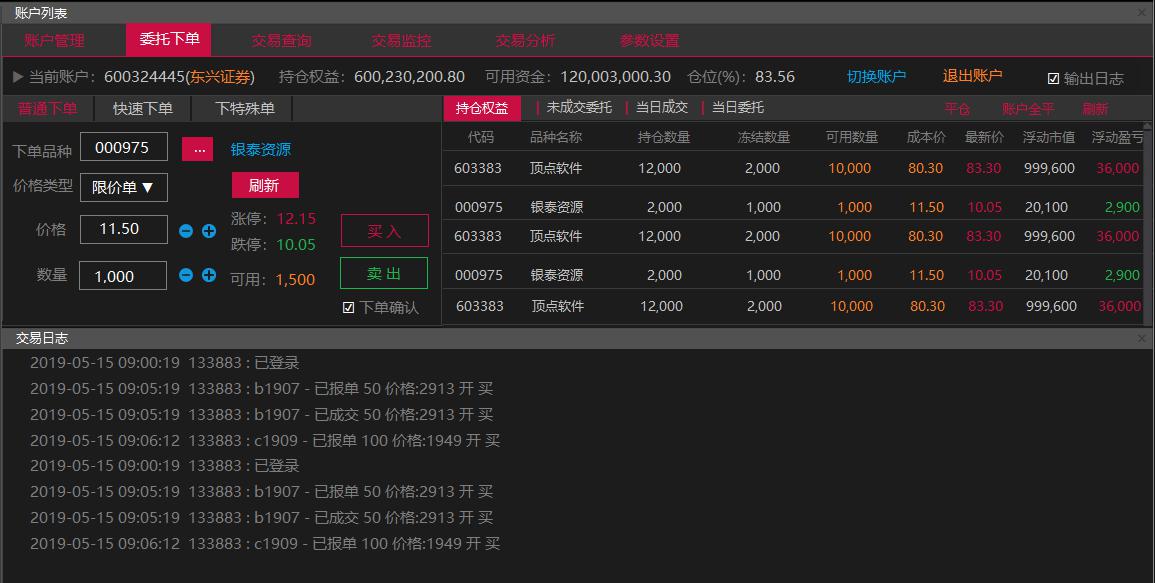Click the 退出账户 link
Viewport: 1155px width, 583px height.
click(972, 76)
